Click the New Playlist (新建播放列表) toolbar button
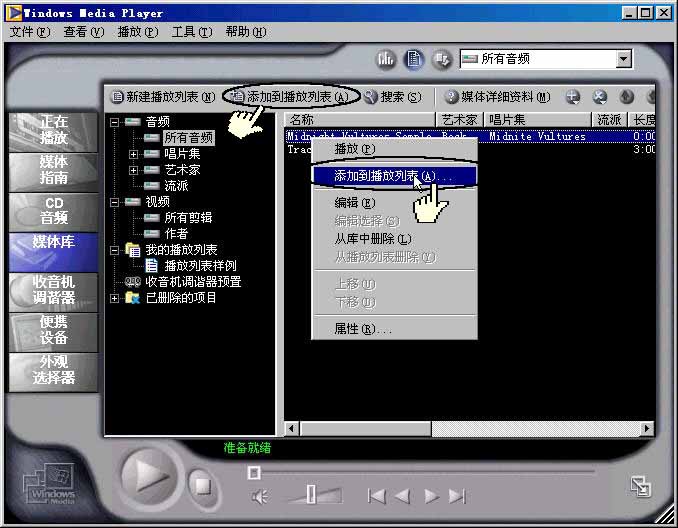Image resolution: width=678 pixels, height=528 pixels. point(163,96)
